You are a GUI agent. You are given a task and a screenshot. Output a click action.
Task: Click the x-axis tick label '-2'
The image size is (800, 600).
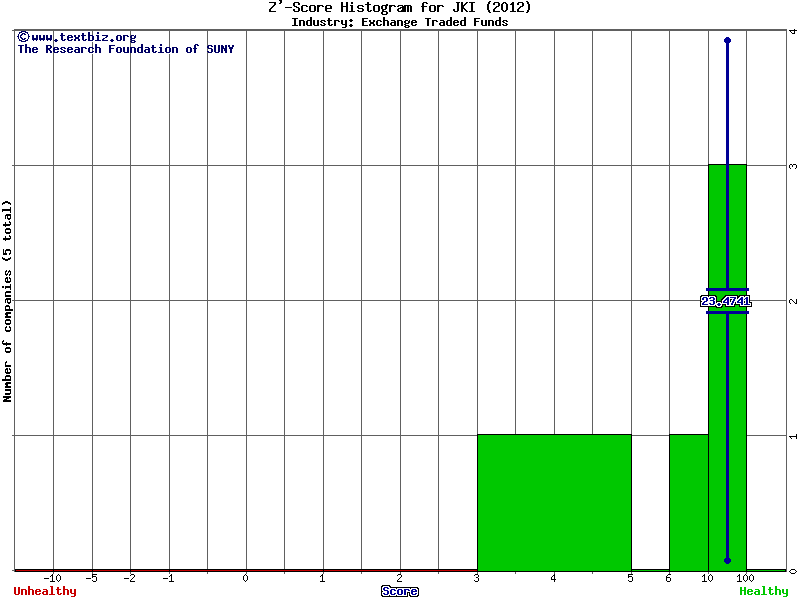[129, 578]
